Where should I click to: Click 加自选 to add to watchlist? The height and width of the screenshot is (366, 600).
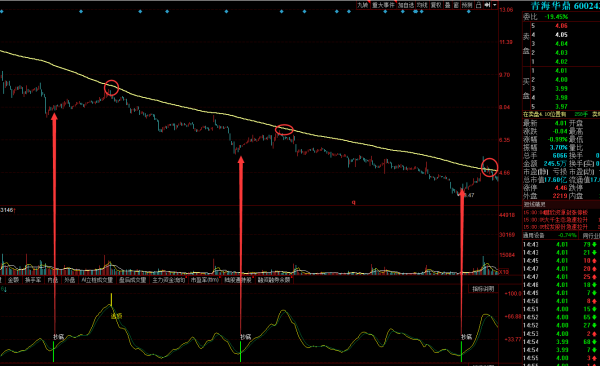(406, 5)
